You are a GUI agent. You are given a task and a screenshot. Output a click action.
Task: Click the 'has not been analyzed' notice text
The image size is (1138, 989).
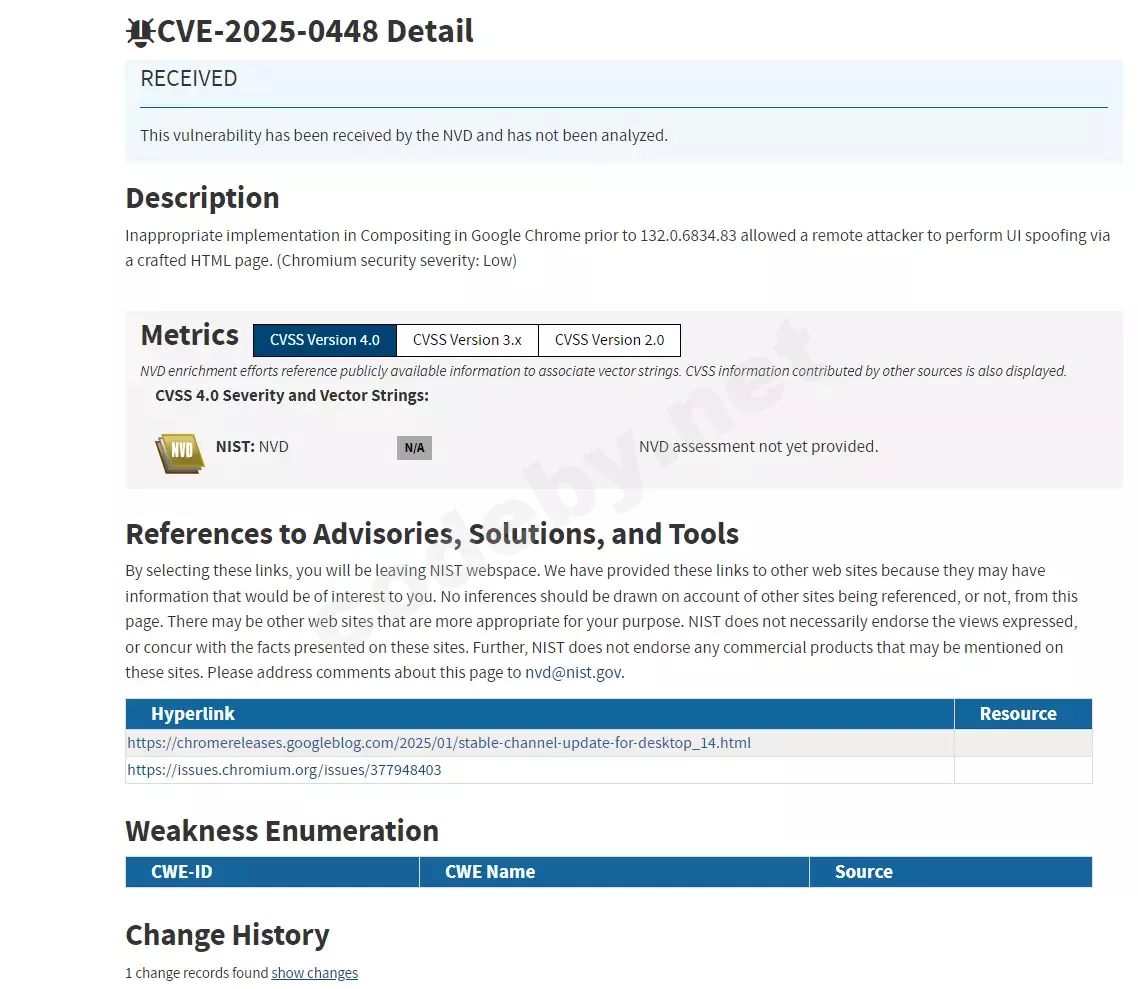tap(404, 136)
